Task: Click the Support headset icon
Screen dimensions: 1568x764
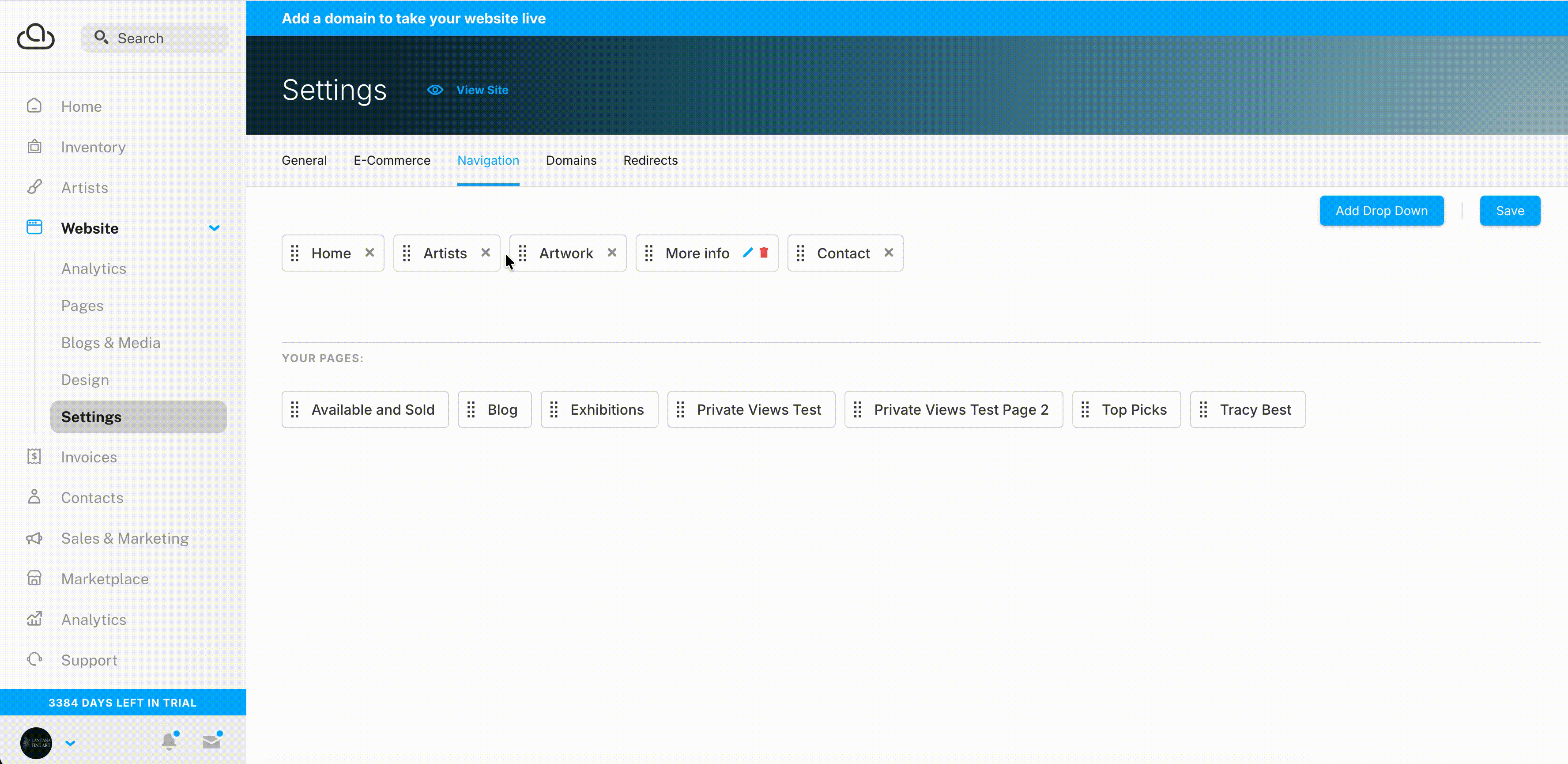Action: 34,659
